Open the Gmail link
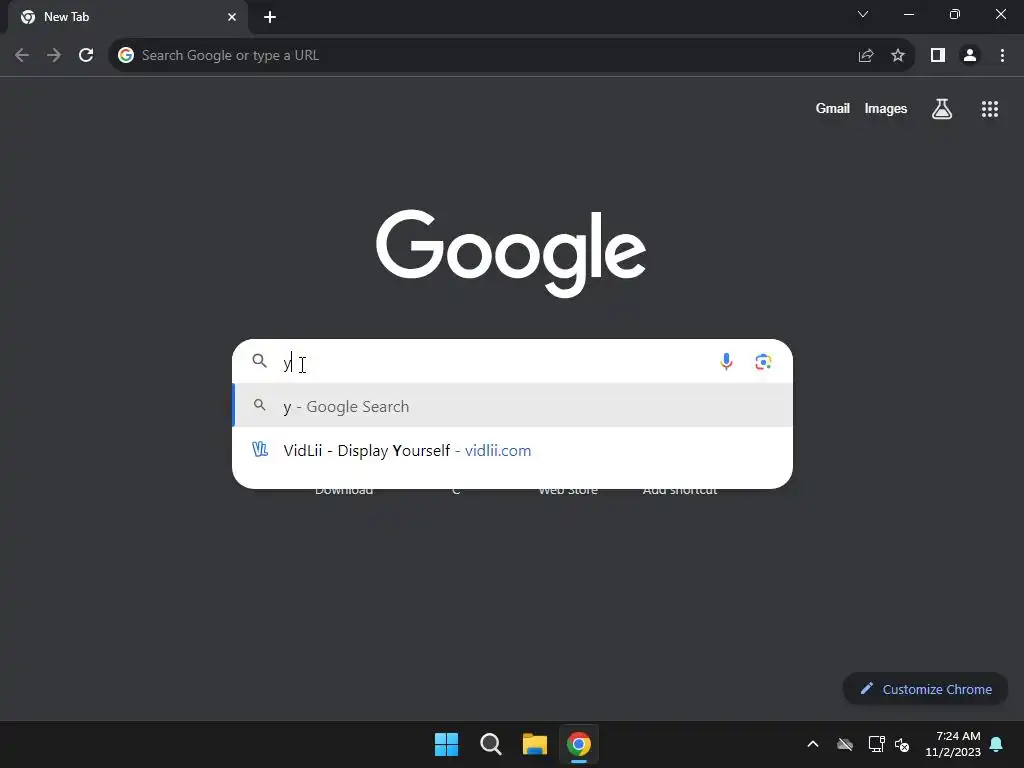 pyautogui.click(x=833, y=108)
